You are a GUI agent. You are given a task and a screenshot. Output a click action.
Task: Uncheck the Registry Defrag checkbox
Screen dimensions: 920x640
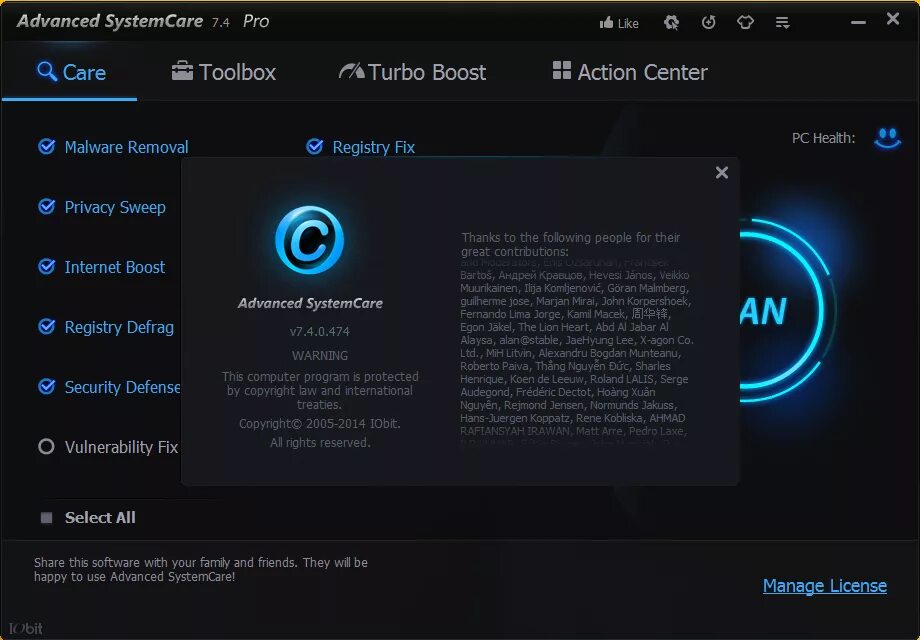[x=46, y=326]
